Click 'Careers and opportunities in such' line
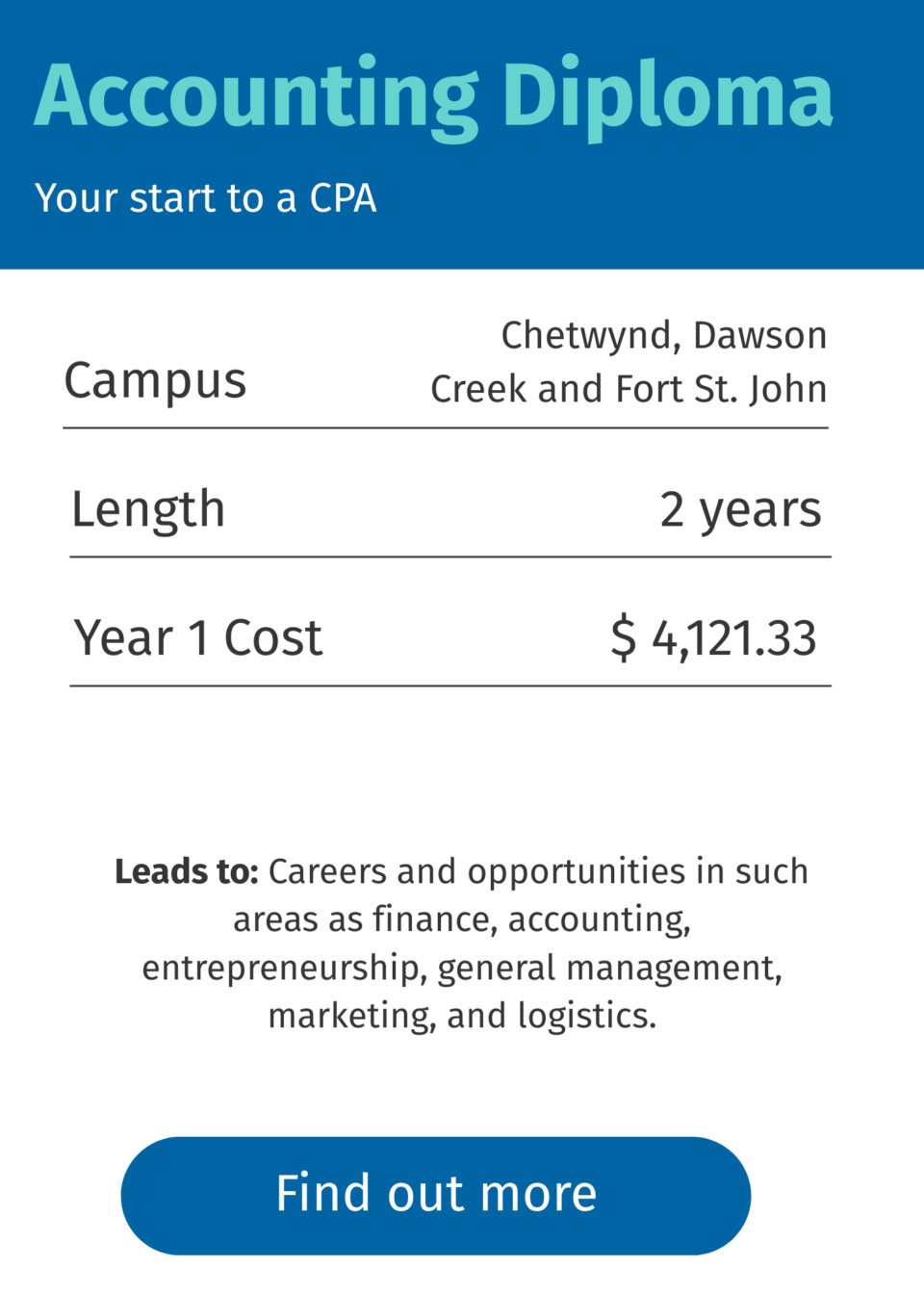 (538, 871)
